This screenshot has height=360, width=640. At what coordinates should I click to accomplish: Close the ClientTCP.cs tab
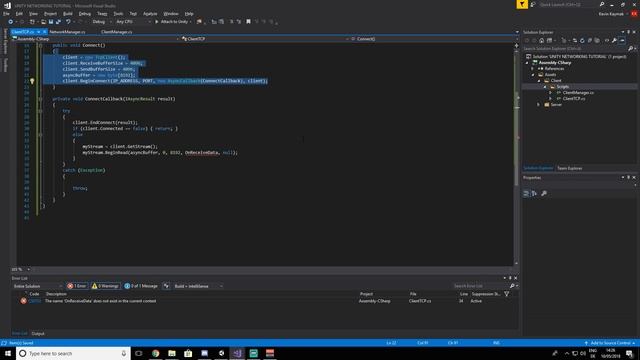pos(44,32)
